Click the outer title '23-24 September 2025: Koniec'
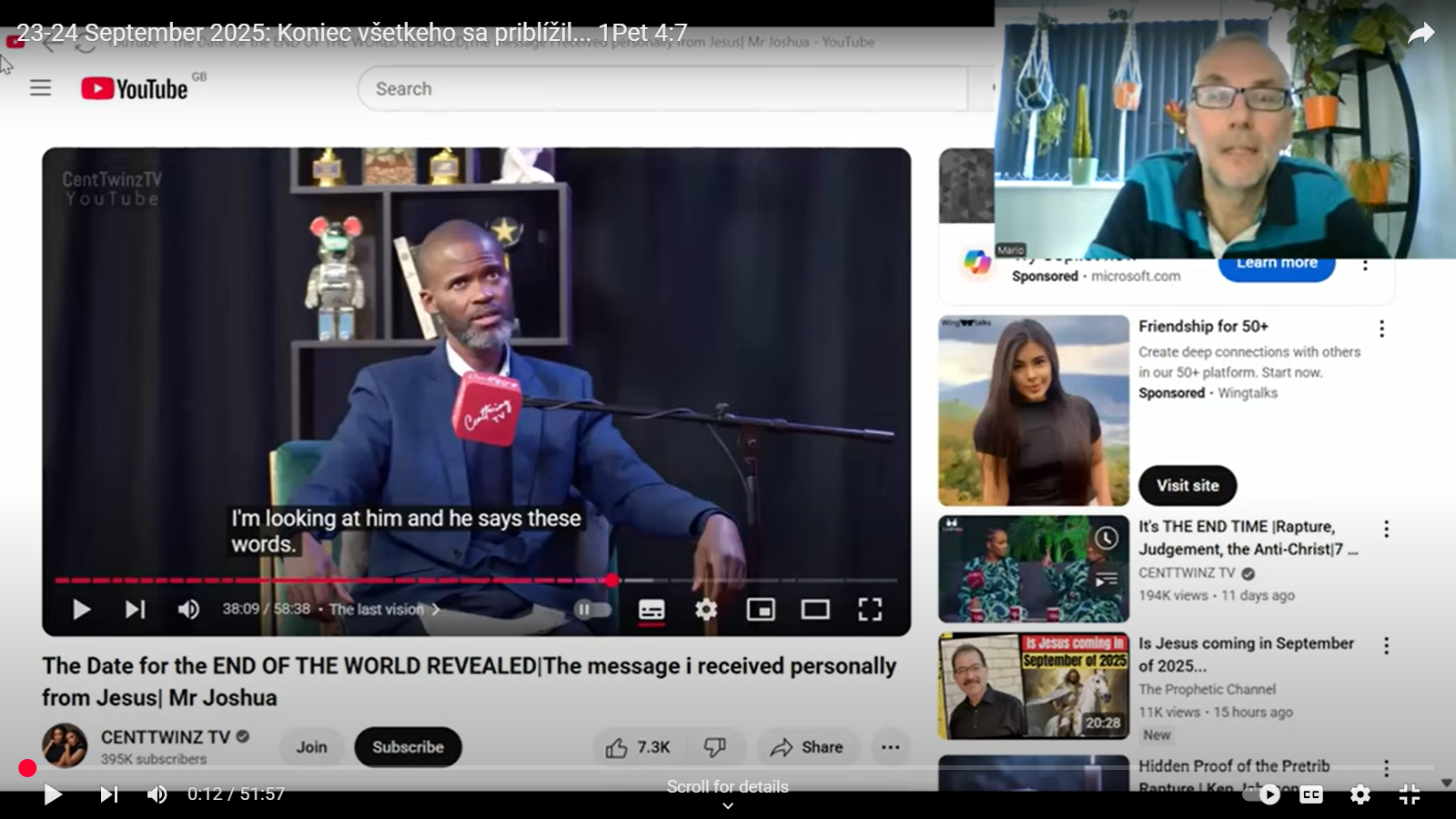1456x819 pixels. tap(351, 33)
